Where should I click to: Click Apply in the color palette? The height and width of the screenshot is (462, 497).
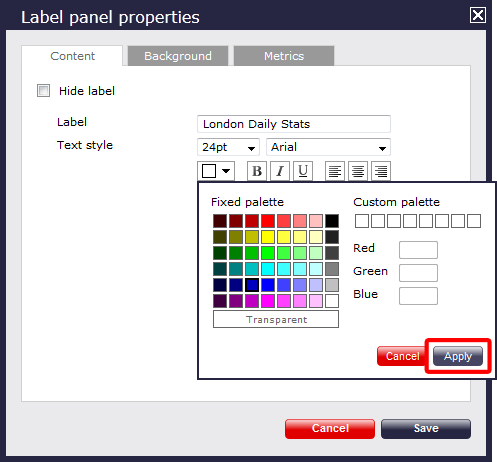coord(458,356)
